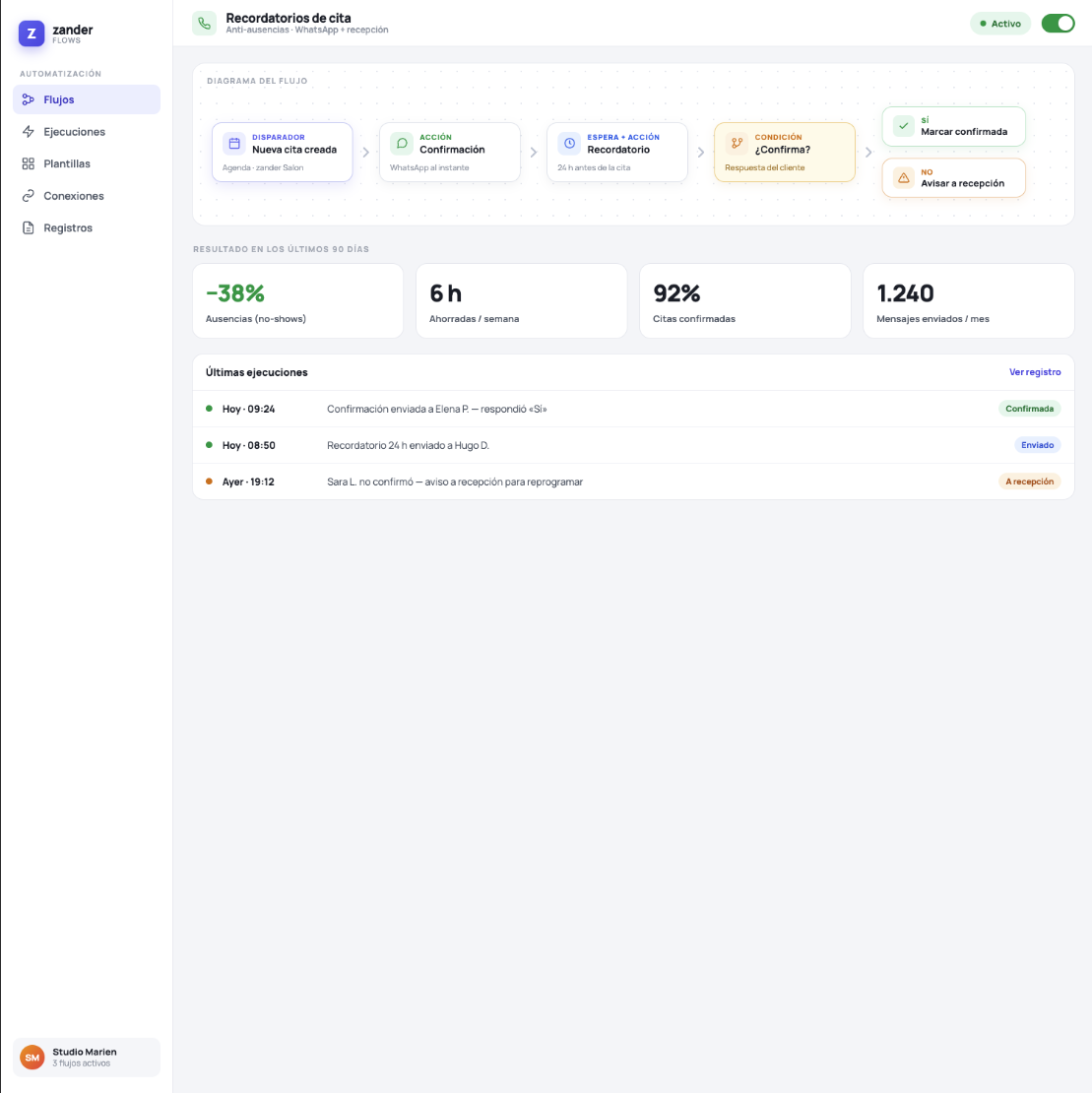Click the Últimas ejecuciones heading
This screenshot has width=1092, height=1093.
tap(256, 372)
